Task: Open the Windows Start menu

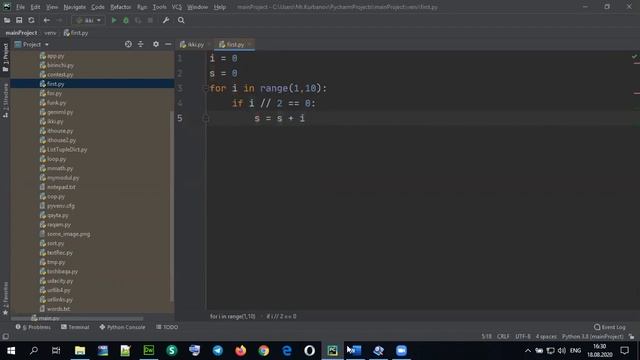Action: (x=11, y=351)
